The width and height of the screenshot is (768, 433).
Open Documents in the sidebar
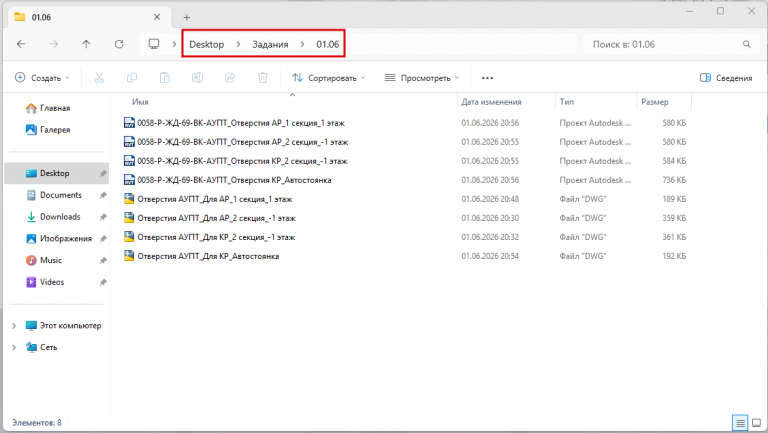pyautogui.click(x=61, y=195)
